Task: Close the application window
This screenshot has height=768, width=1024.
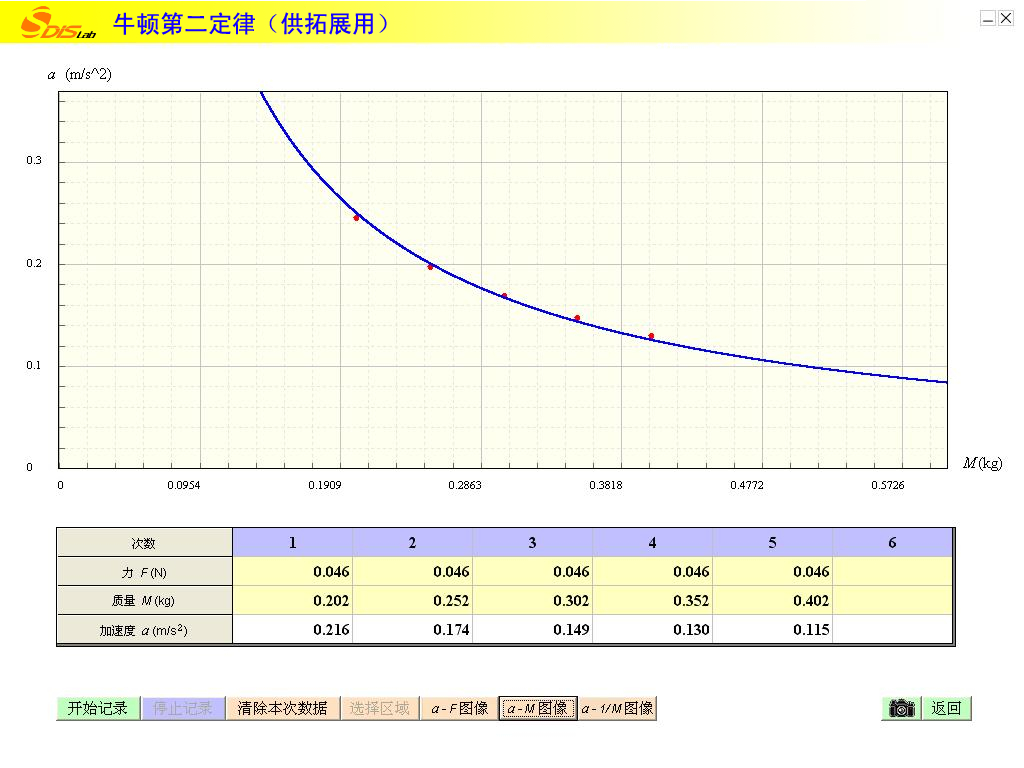Action: [x=1005, y=18]
